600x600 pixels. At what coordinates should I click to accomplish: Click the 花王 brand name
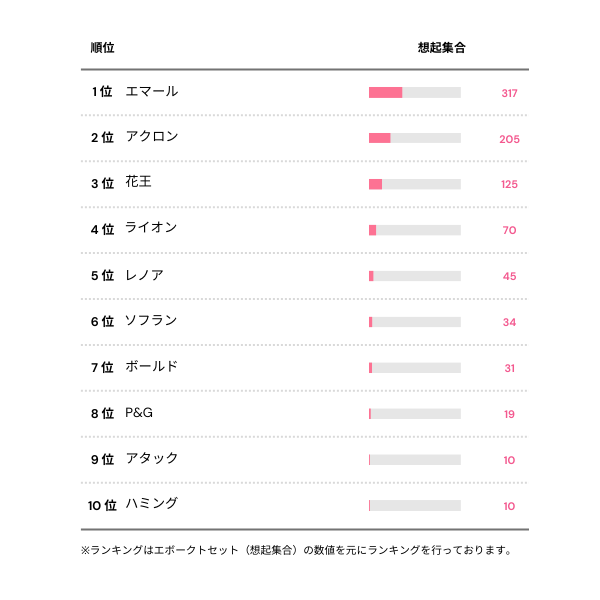139,183
